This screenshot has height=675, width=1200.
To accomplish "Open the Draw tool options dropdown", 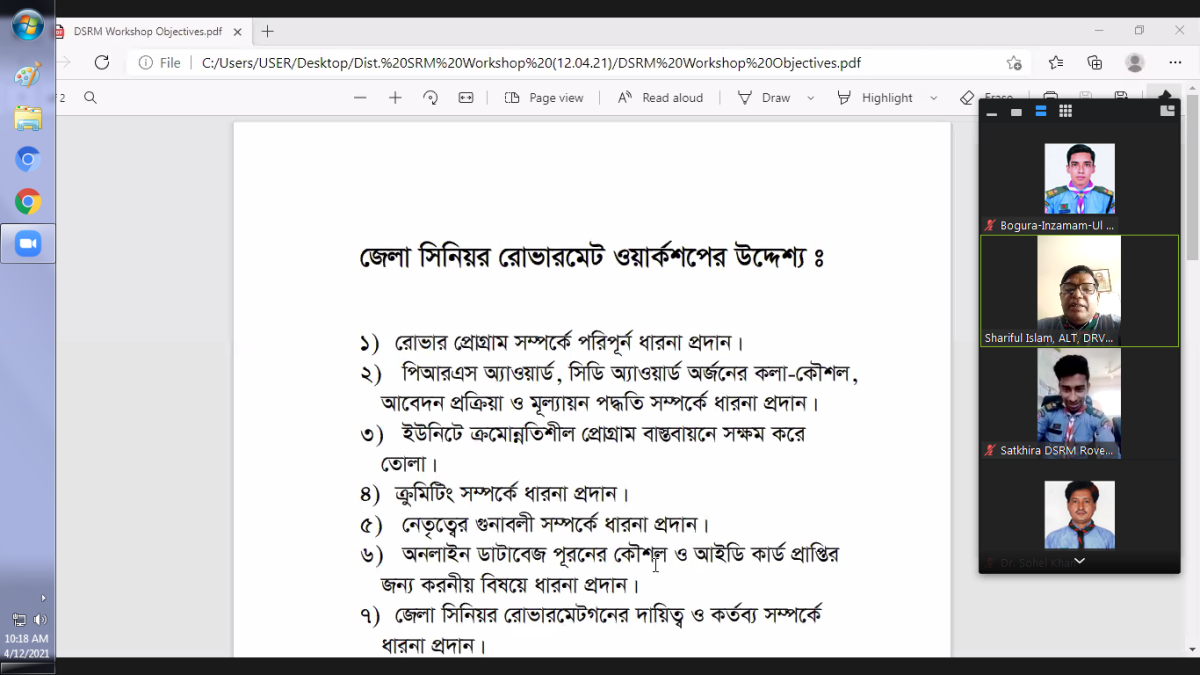I will coord(810,97).
